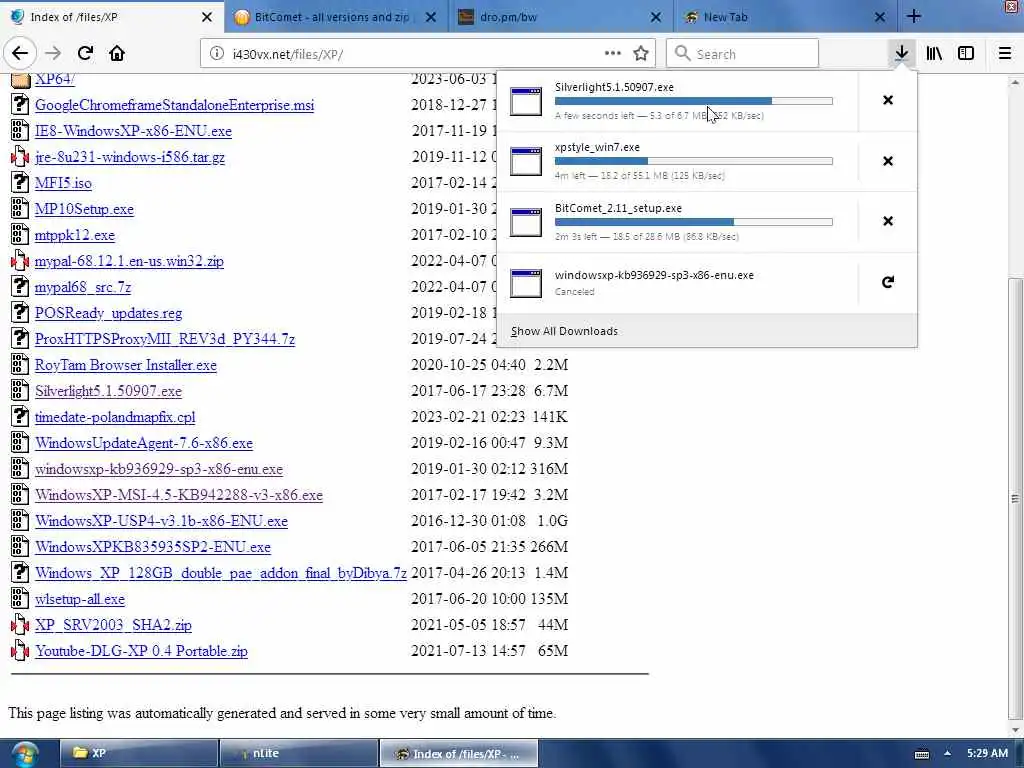This screenshot has width=1024, height=768.
Task: Click the binary icon beside wlsetup-all.exe
Action: point(20,598)
